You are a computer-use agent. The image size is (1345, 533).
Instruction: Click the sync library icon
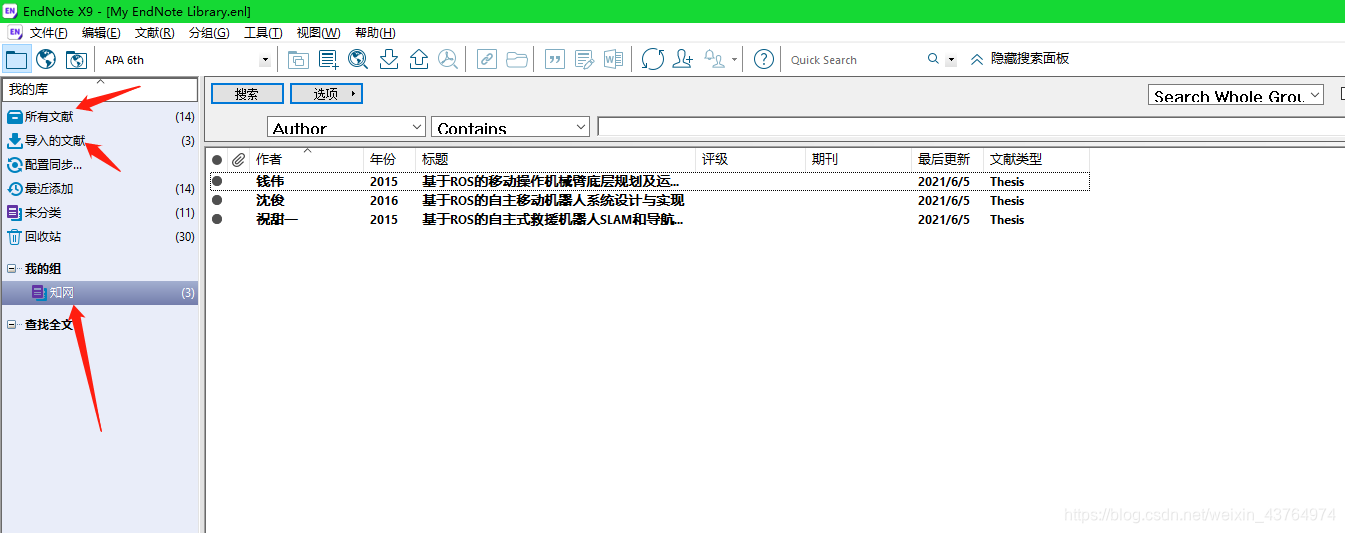[653, 59]
